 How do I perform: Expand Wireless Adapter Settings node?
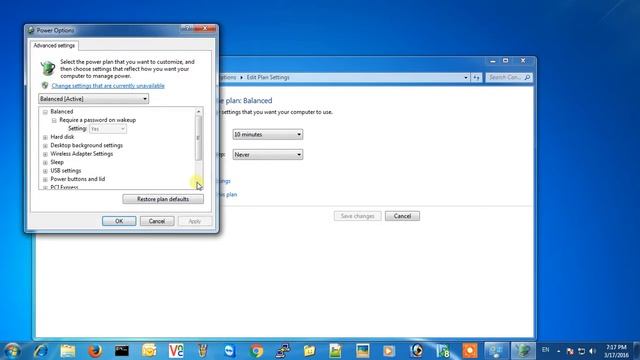click(45, 154)
